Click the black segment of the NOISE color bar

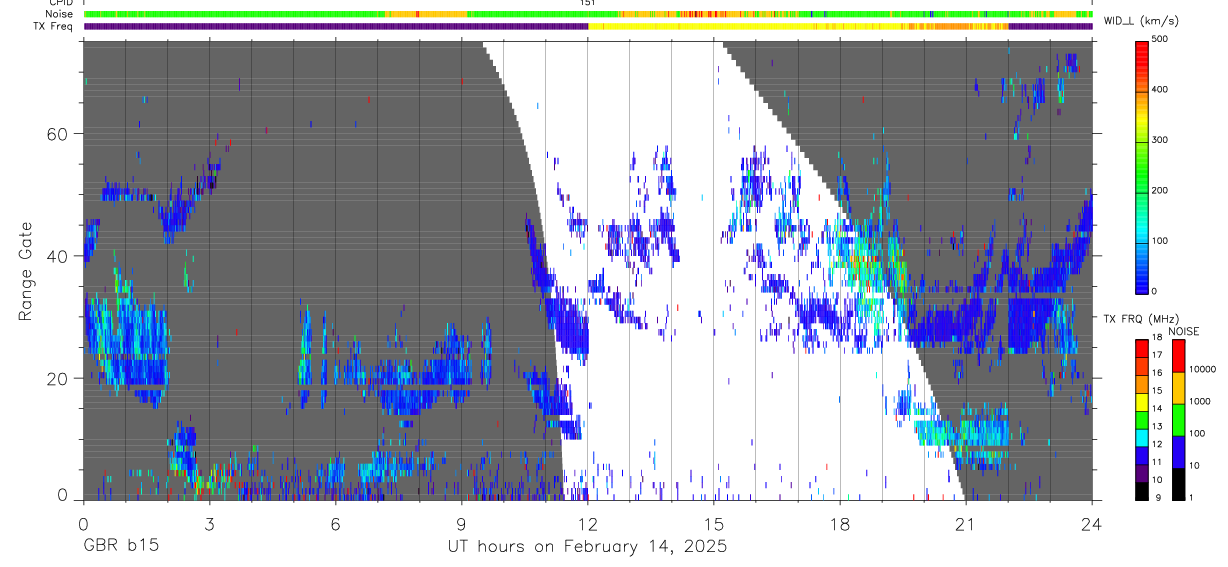coord(1178,484)
